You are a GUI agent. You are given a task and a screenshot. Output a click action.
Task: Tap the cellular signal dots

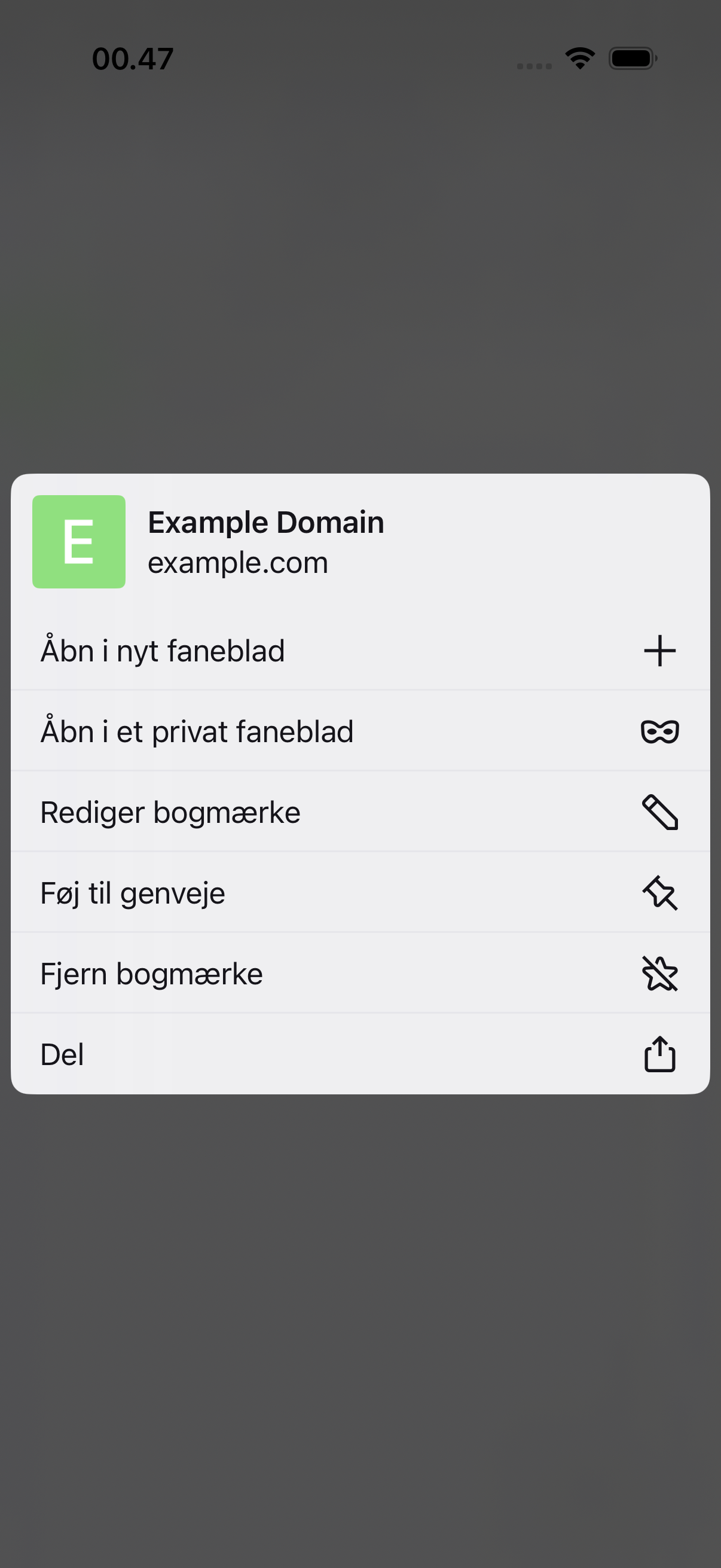(534, 66)
